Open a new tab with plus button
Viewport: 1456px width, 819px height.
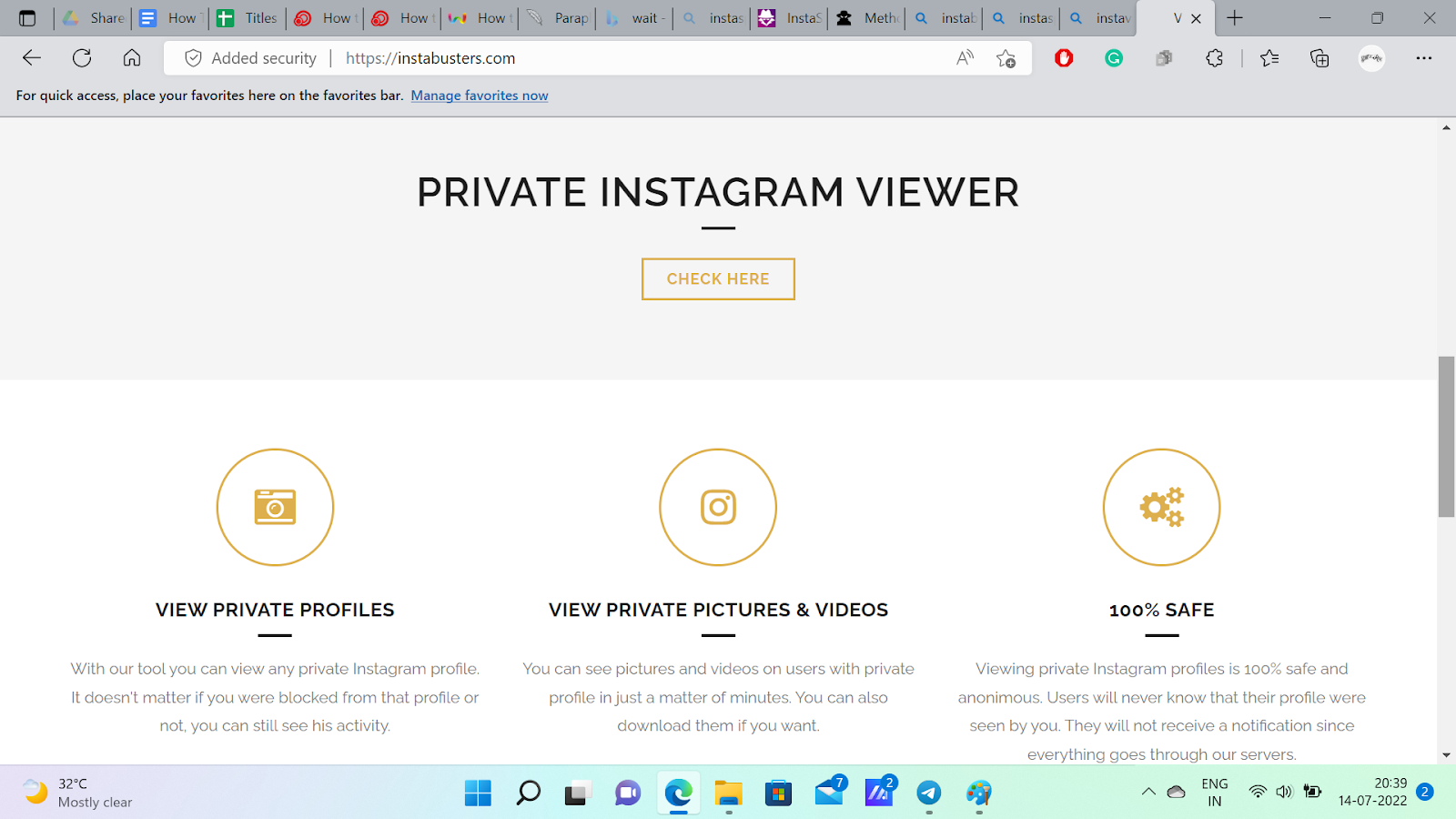1235,18
